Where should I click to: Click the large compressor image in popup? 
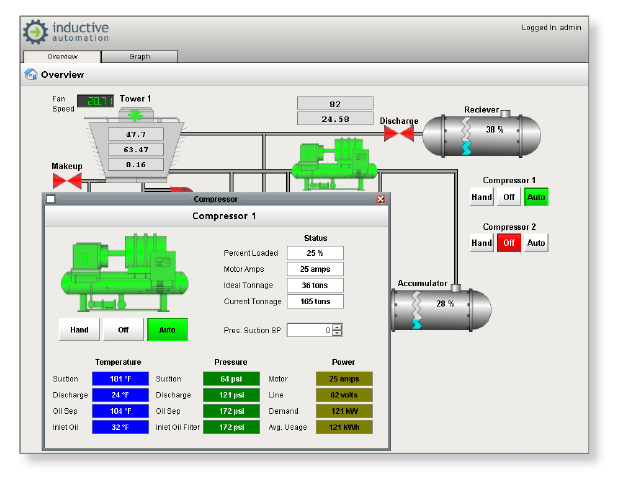[x=125, y=273]
